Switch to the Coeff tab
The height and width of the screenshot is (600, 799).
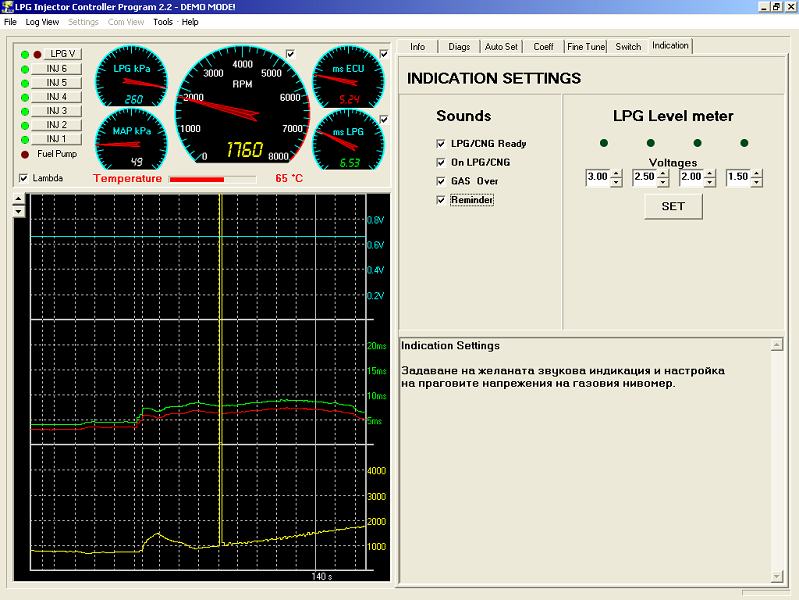tap(543, 46)
